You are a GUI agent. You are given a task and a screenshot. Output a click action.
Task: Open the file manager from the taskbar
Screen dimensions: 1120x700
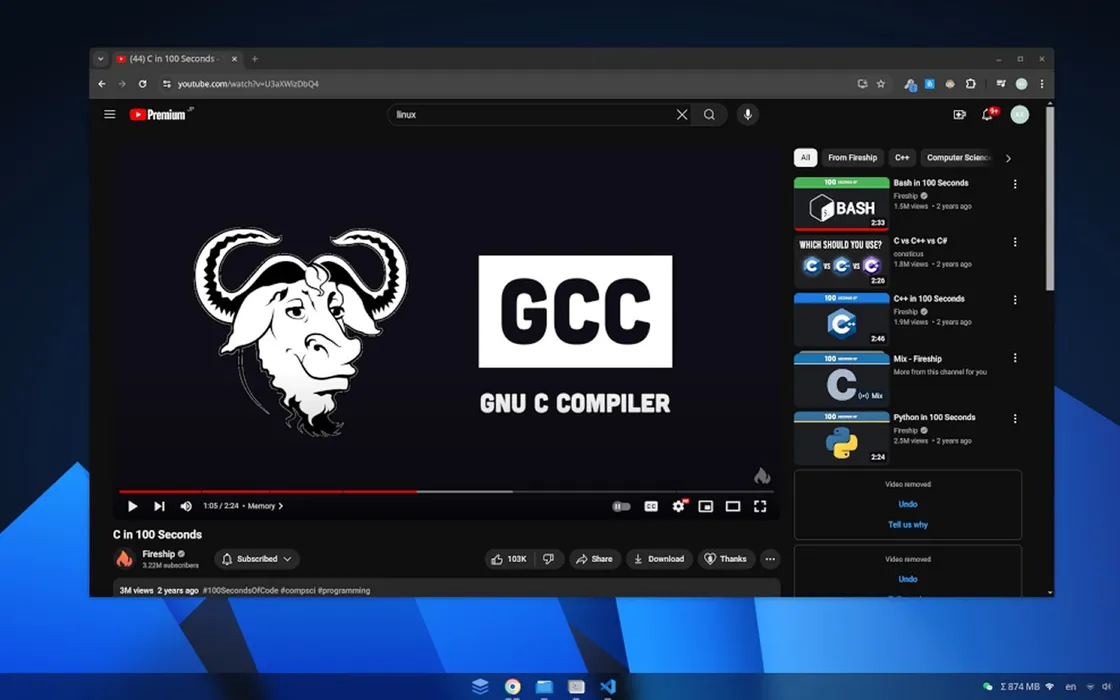click(544, 686)
